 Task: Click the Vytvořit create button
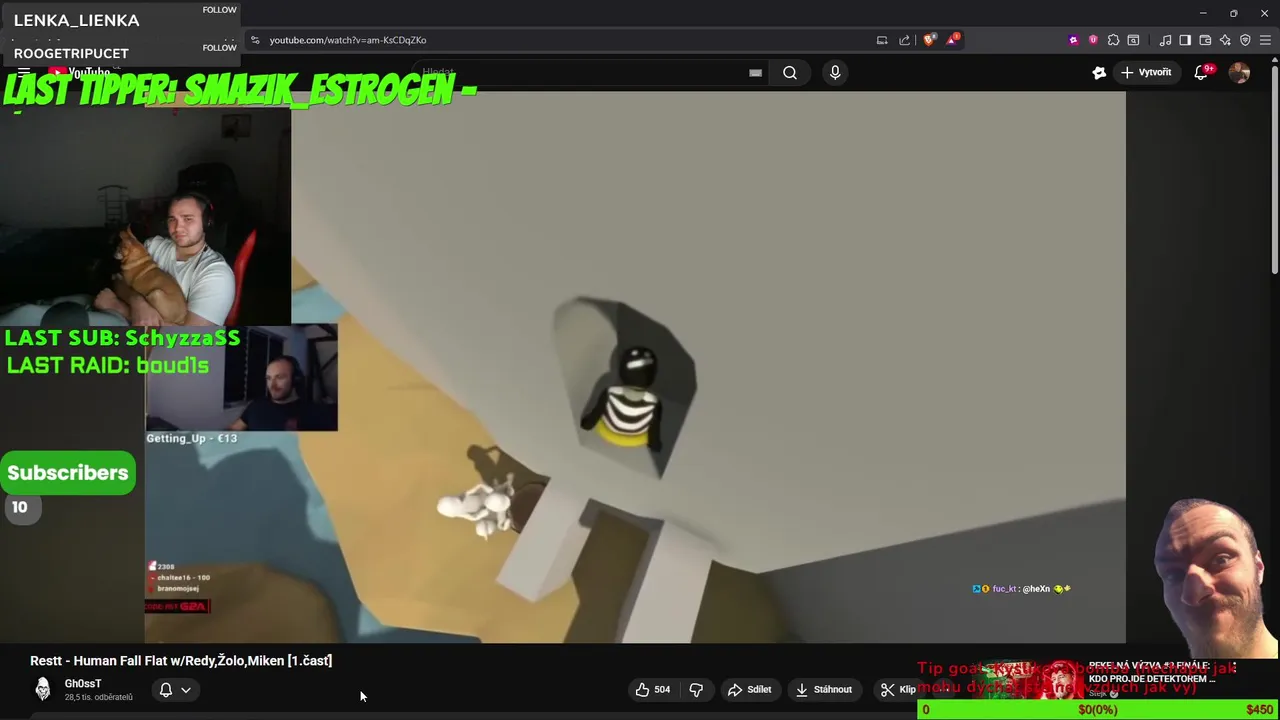1147,72
